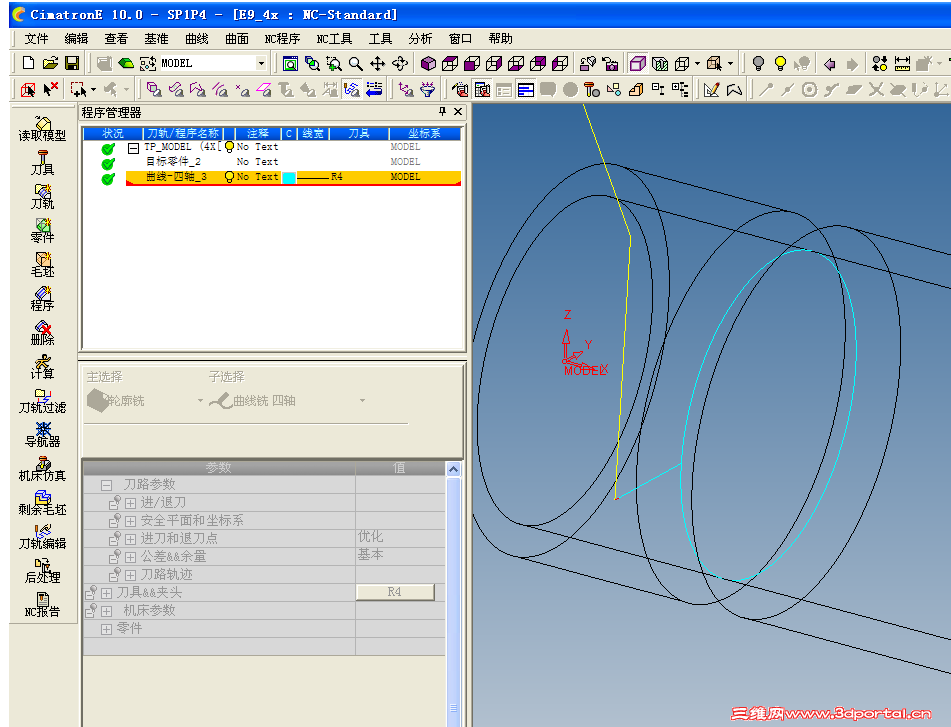This screenshot has height=727, width=951.
Task: Click status checkmark of 目标零件_2 row
Action: point(108,164)
